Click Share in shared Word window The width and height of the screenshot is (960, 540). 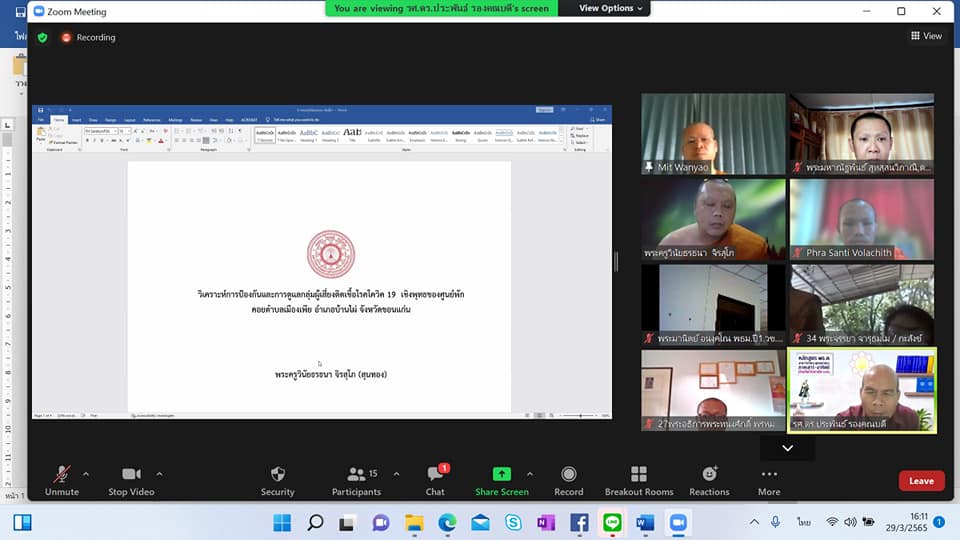pos(598,120)
